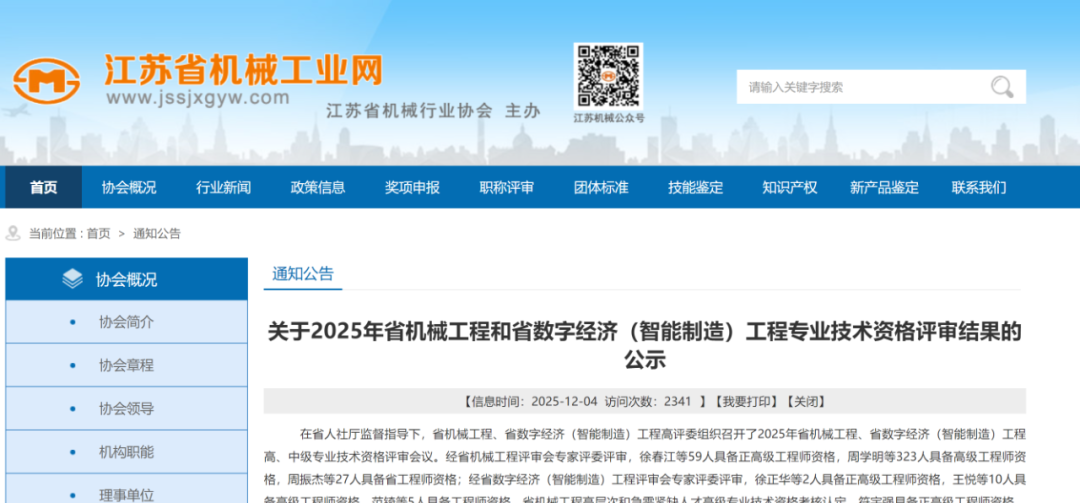
Task: Open the 技能鉴定 menu item
Action: (695, 187)
